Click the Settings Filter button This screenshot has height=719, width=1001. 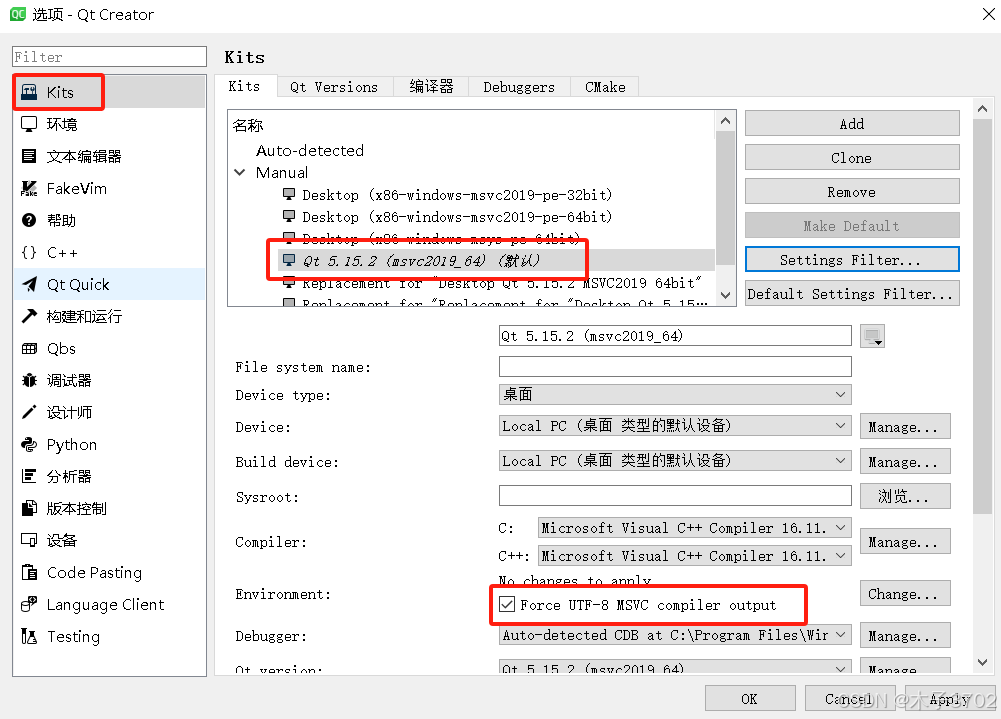[x=852, y=259]
